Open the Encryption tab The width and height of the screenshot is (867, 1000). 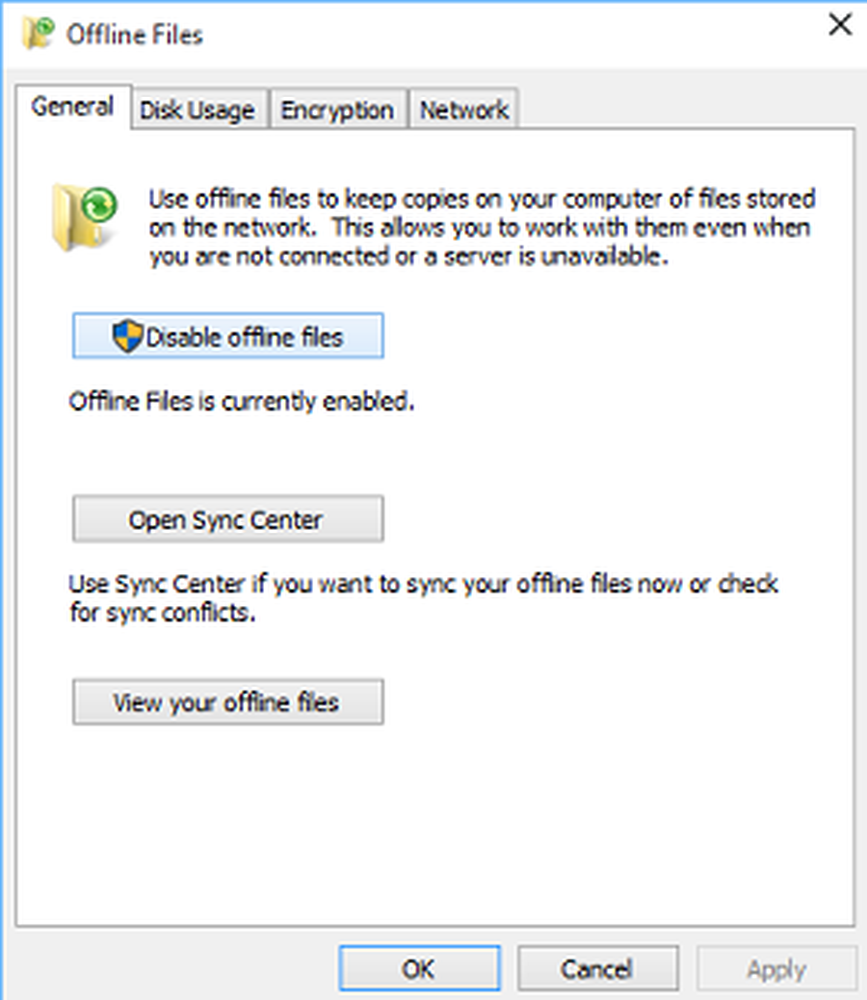pyautogui.click(x=337, y=110)
